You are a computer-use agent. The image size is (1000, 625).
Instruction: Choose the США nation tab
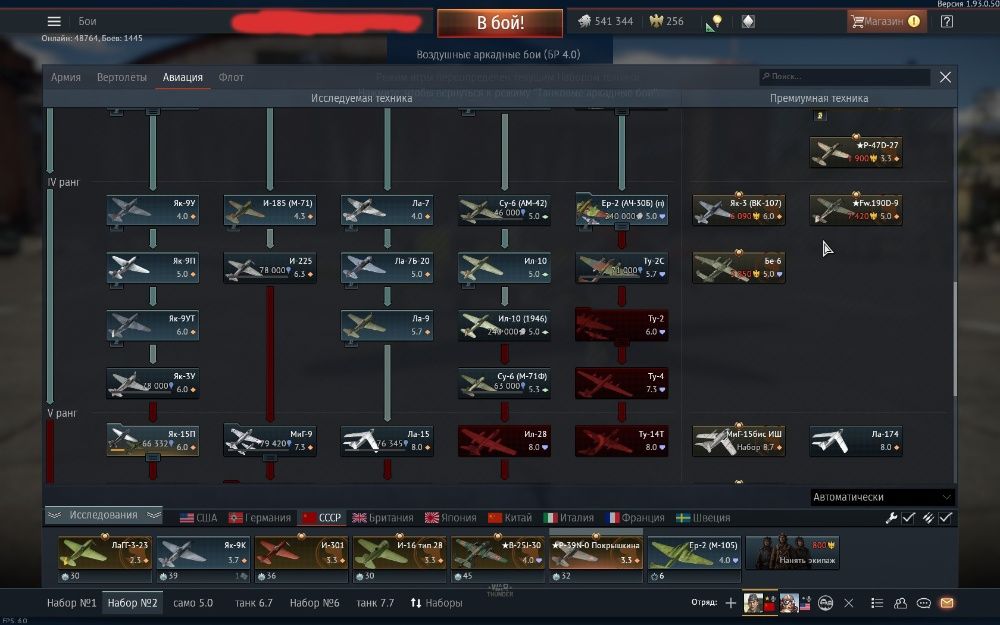tap(198, 517)
